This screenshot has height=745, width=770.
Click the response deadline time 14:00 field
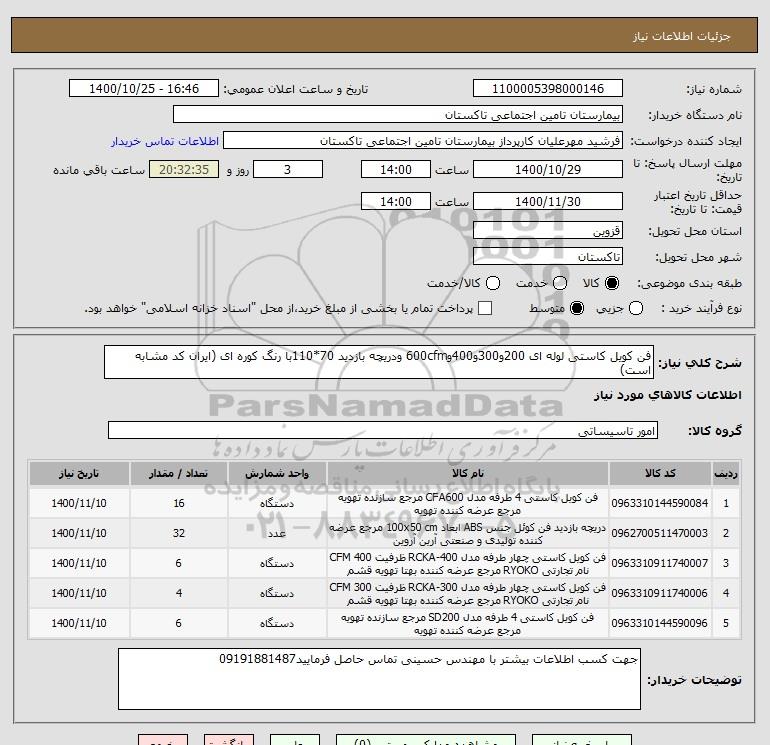point(396,169)
